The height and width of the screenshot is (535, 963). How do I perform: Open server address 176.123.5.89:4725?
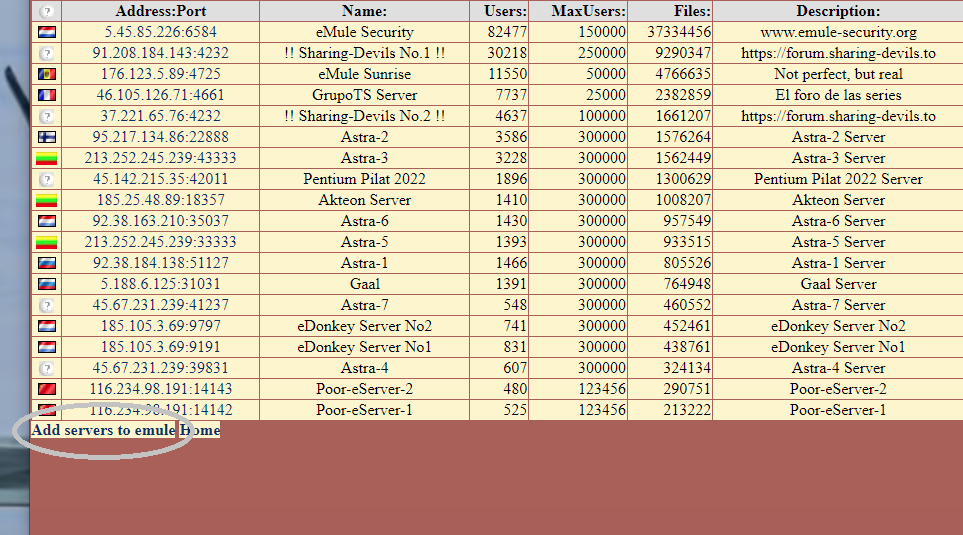[x=160, y=74]
